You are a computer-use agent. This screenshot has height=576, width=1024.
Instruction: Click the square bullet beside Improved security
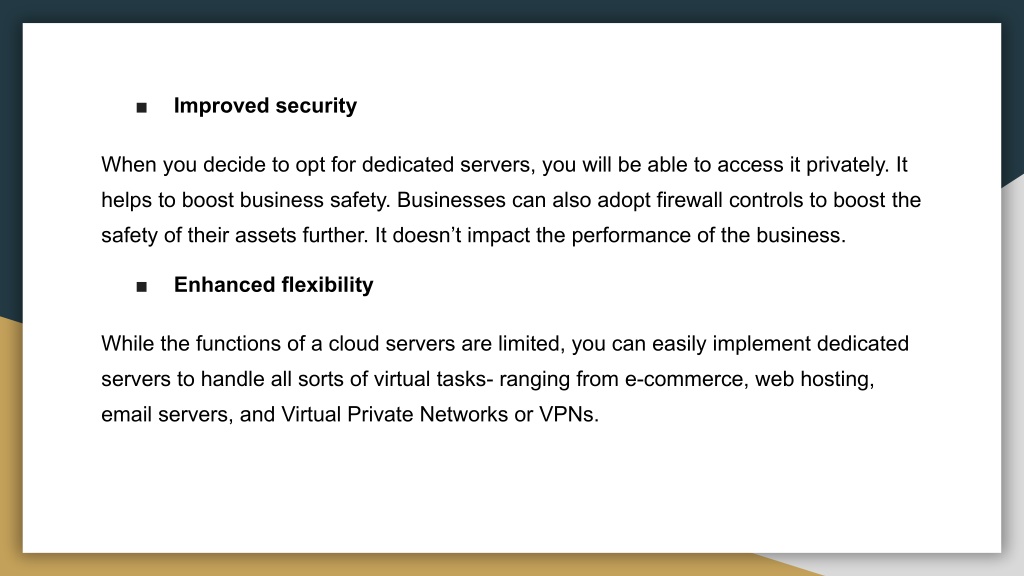click(x=142, y=108)
